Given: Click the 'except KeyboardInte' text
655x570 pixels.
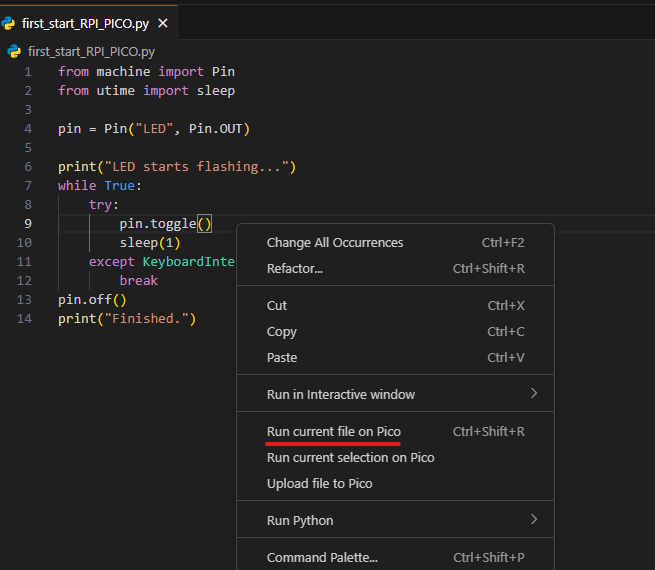Looking at the screenshot, I should pos(162,262).
